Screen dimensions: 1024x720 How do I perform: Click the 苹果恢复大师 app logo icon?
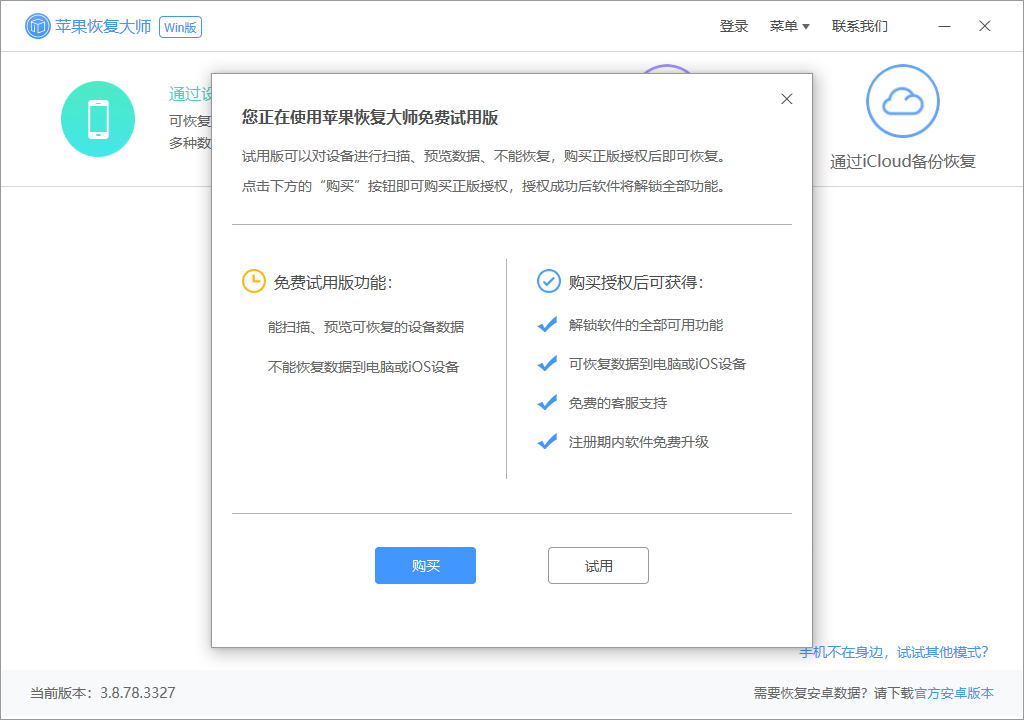(38, 26)
